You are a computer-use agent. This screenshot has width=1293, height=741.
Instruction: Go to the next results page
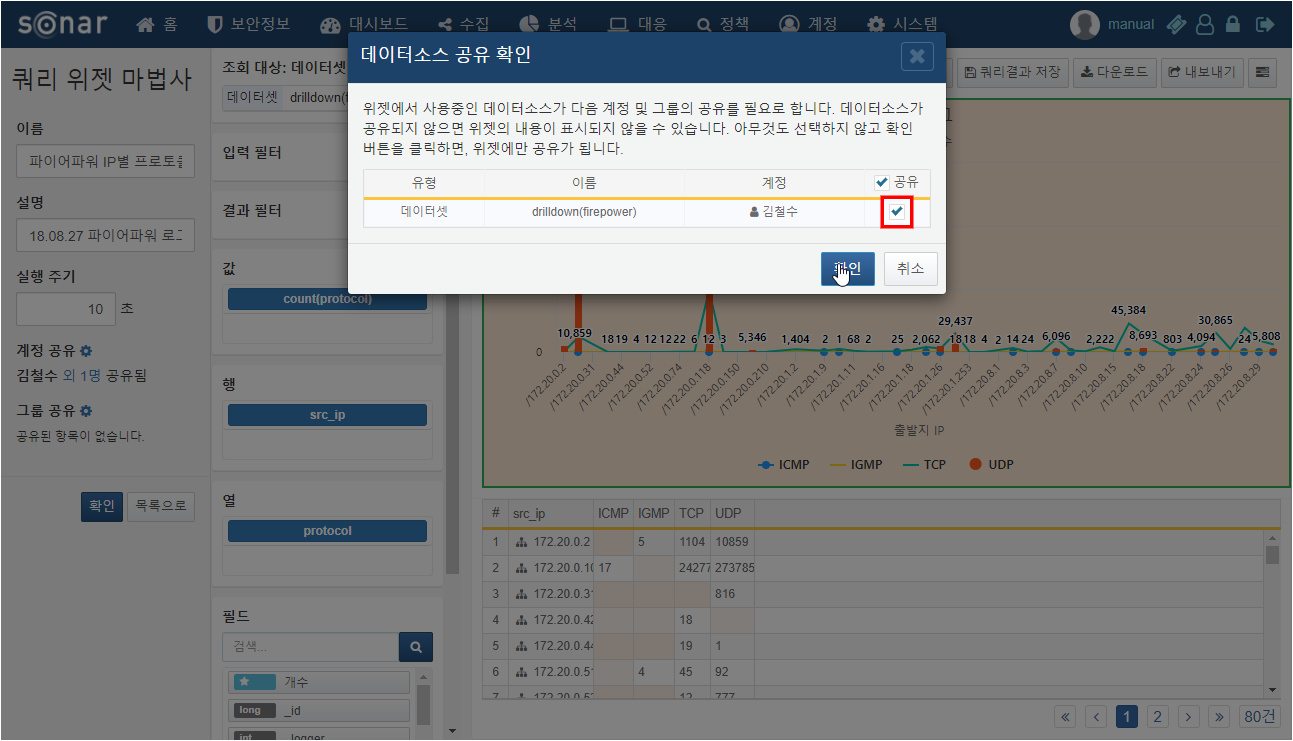pyautogui.click(x=1189, y=716)
